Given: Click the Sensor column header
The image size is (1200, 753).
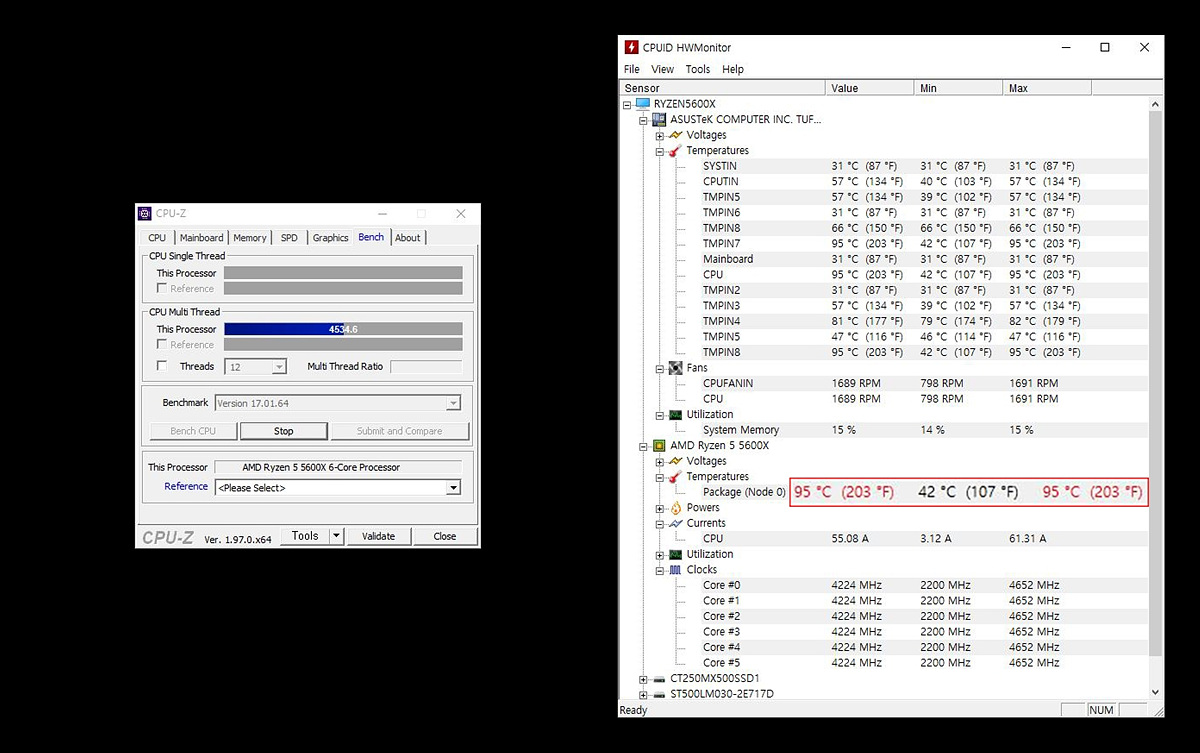Looking at the screenshot, I should (x=722, y=88).
